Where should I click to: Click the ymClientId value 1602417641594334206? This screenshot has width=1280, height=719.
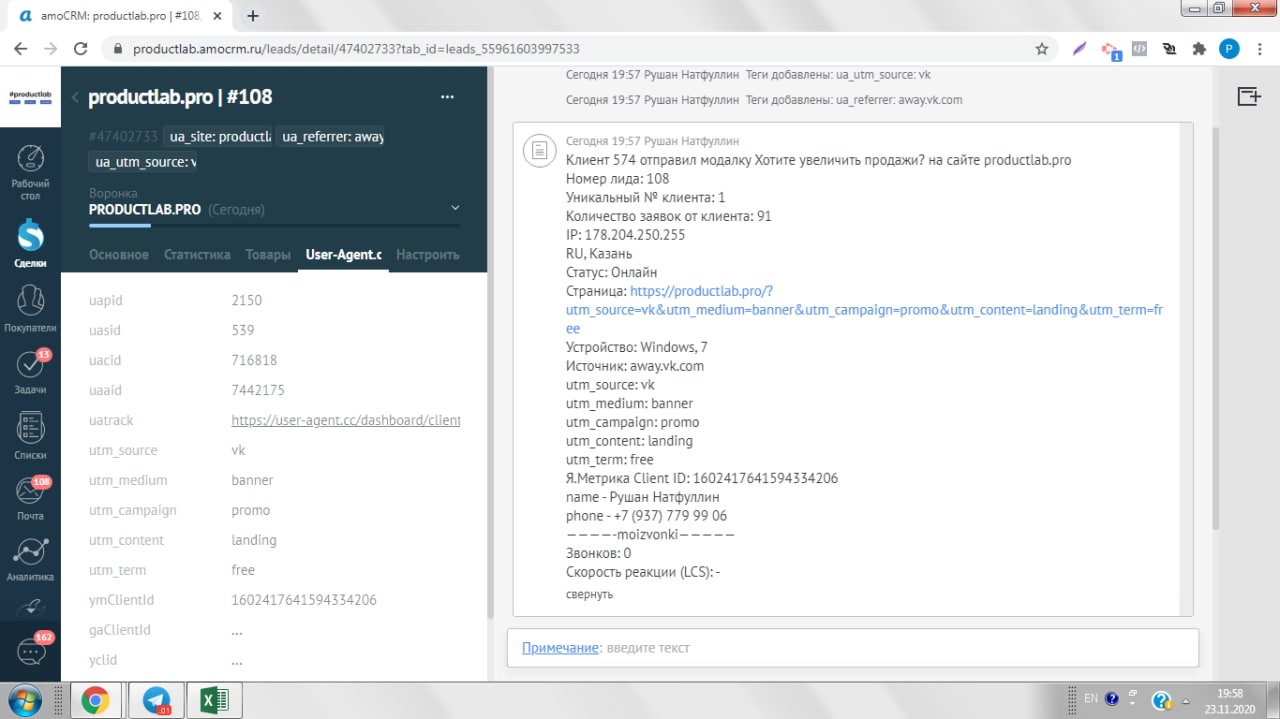pyautogui.click(x=304, y=600)
